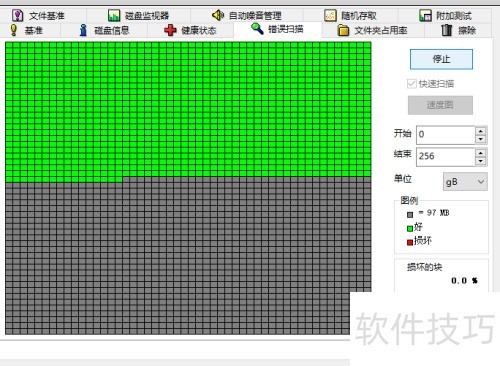The height and width of the screenshot is (366, 500).
Task: Click the 健康状态 red cross icon
Action: pyautogui.click(x=170, y=30)
